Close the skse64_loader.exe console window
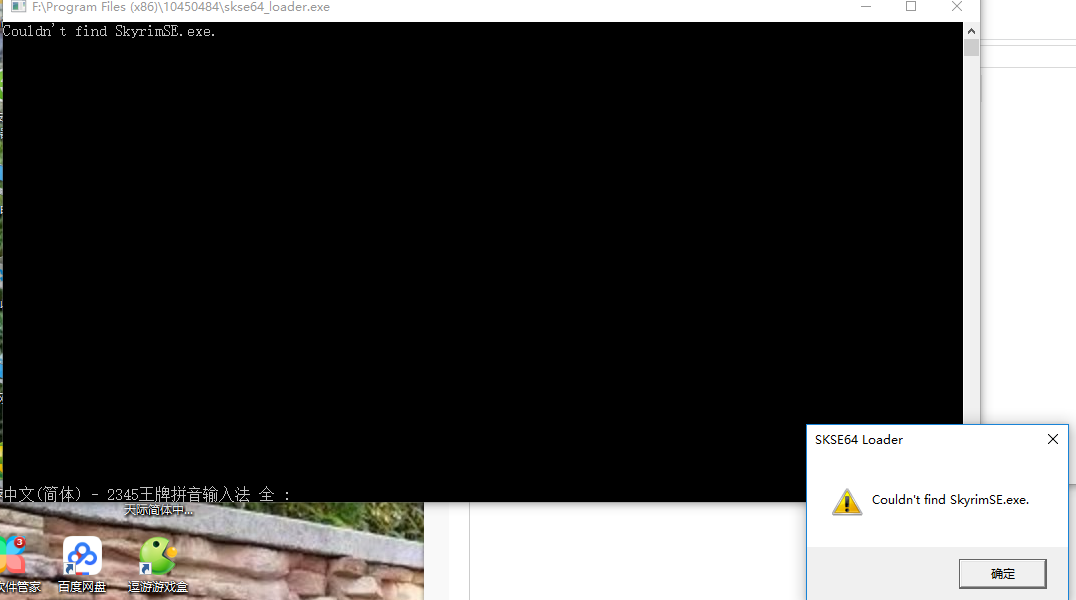This screenshot has width=1076, height=600. click(957, 7)
